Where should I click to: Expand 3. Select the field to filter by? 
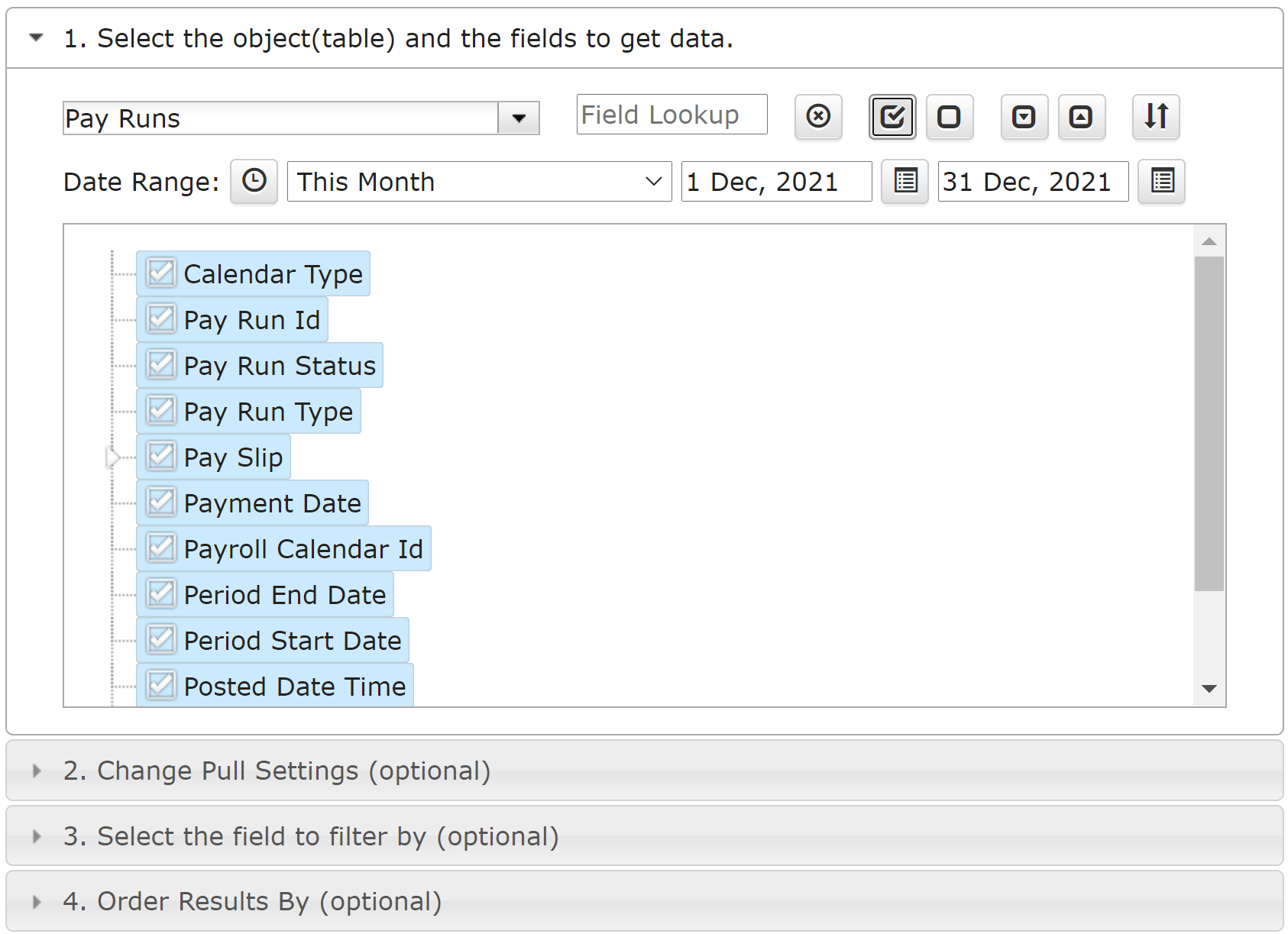point(645,836)
